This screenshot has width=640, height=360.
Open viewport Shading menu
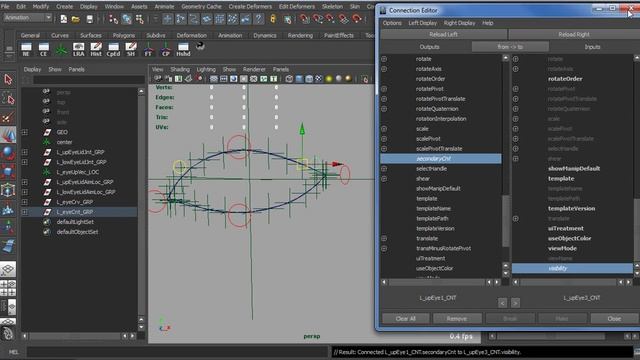point(180,69)
